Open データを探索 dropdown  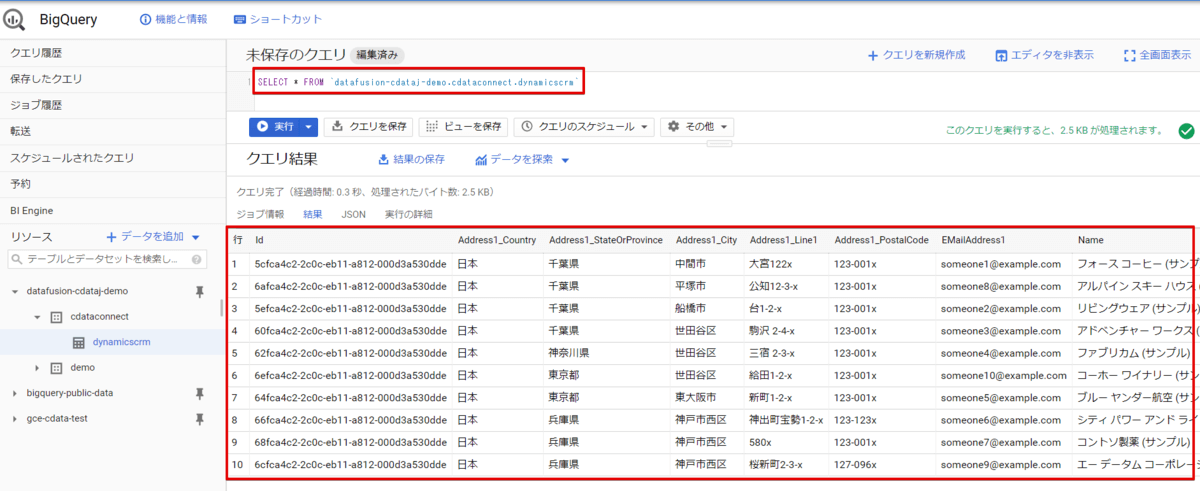click(x=522, y=159)
